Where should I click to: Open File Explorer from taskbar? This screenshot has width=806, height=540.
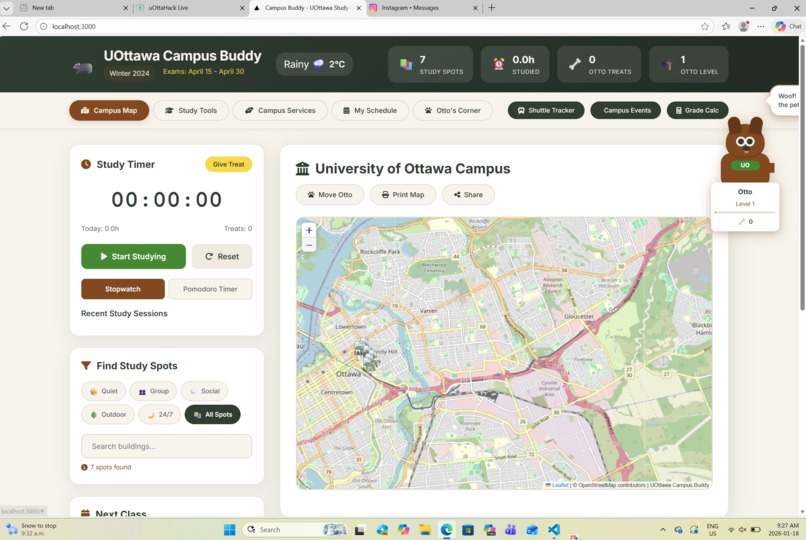425,530
